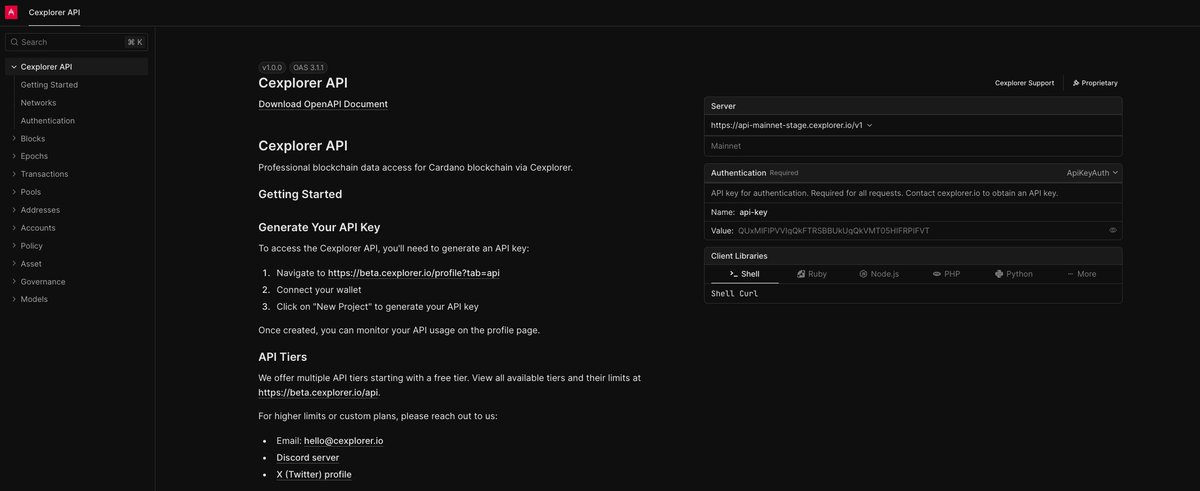Screen dimensions: 1200x491
Task: Click the OAS 3.1.1 badge
Action: tap(309, 67)
